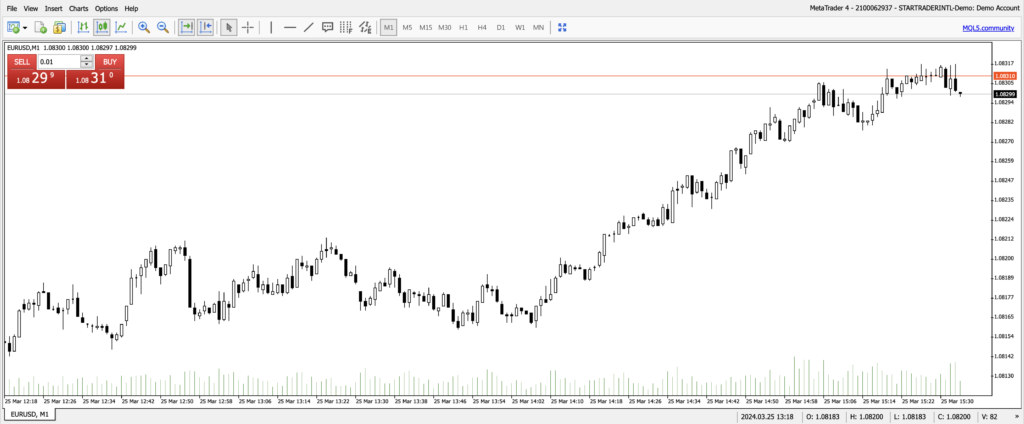Click the Zoom Out magnifier icon
The width and height of the screenshot is (1024, 424).
coord(162,27)
